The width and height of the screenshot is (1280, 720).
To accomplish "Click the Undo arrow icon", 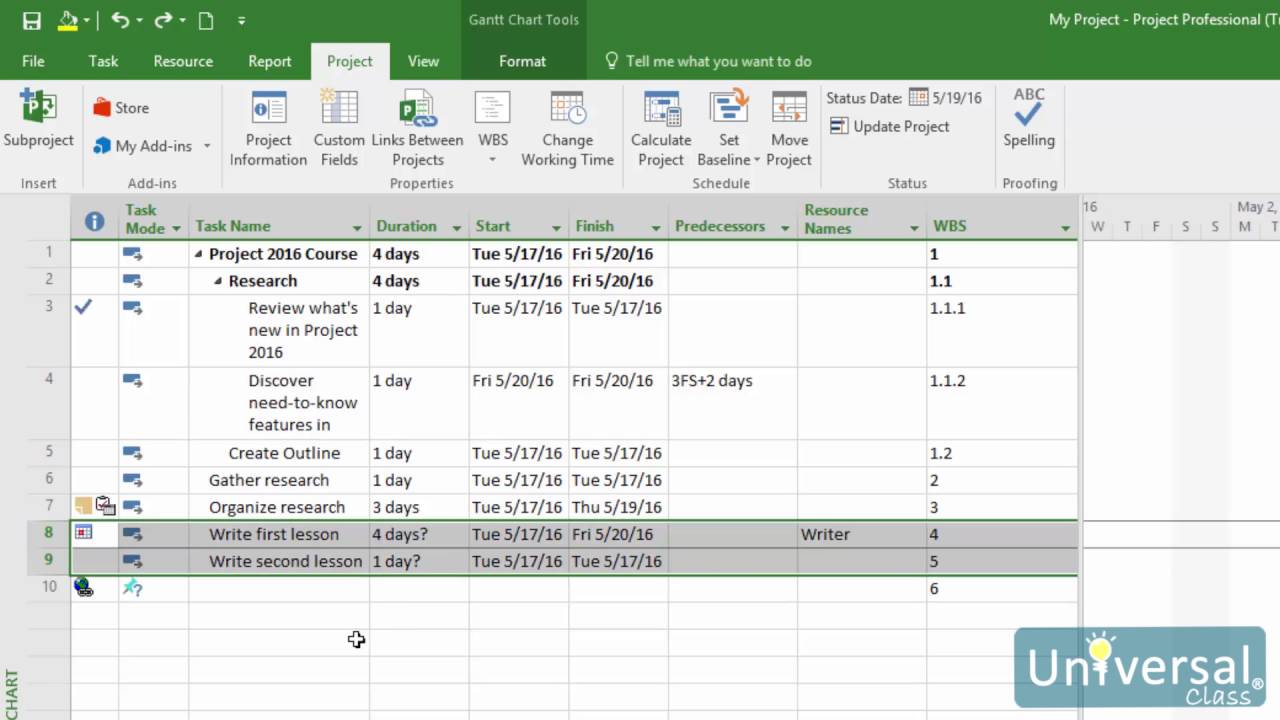I will (x=119, y=20).
